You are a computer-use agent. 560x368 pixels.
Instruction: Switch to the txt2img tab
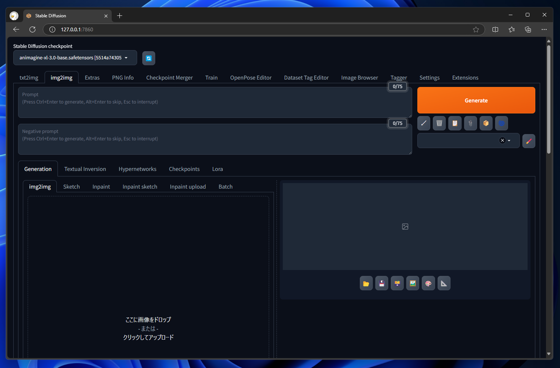(29, 78)
